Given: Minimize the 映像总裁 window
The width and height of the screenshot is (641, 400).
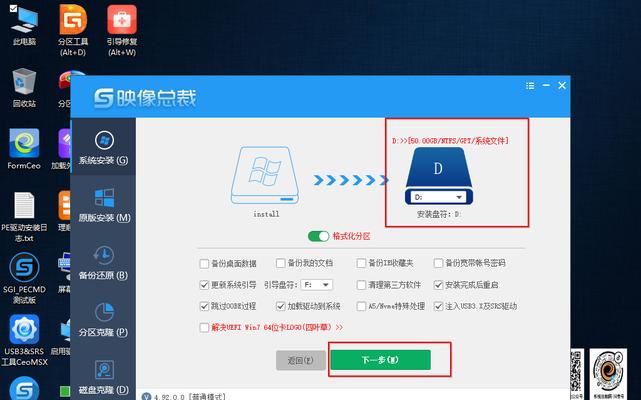Looking at the screenshot, I should click(x=546, y=85).
